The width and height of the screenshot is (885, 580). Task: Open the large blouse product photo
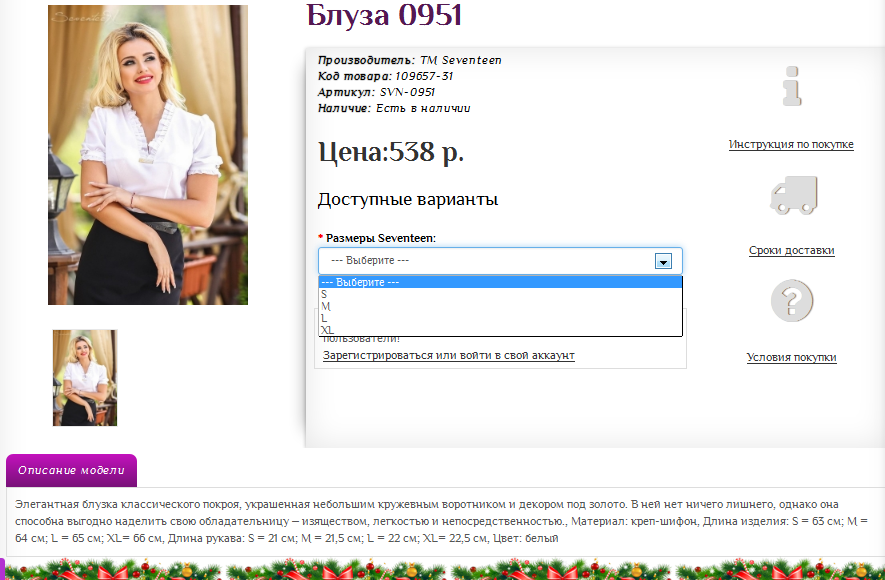[148, 155]
